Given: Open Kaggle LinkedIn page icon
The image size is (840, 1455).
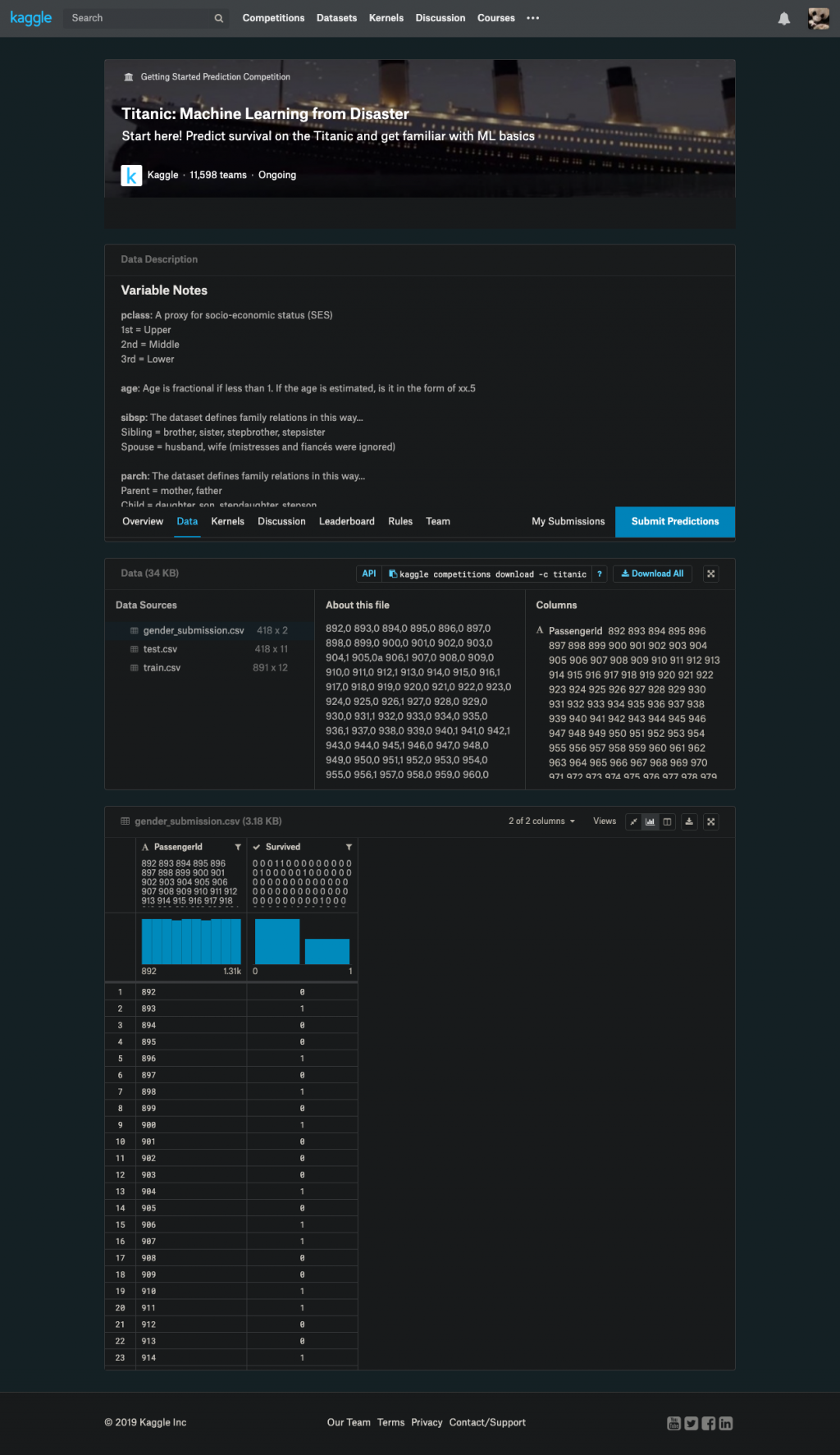Looking at the screenshot, I should 726,1423.
